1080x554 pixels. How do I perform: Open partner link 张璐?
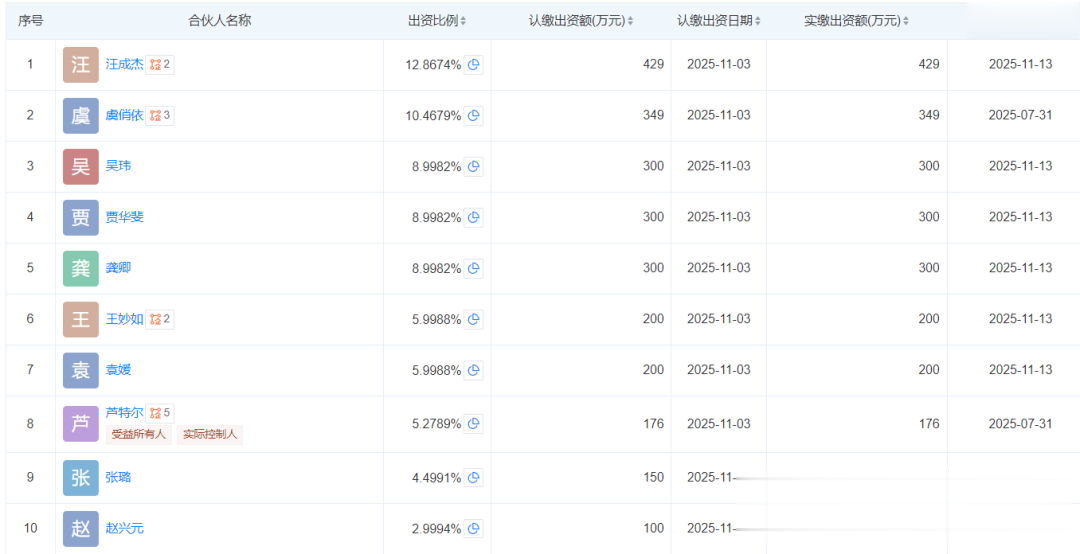click(118, 477)
